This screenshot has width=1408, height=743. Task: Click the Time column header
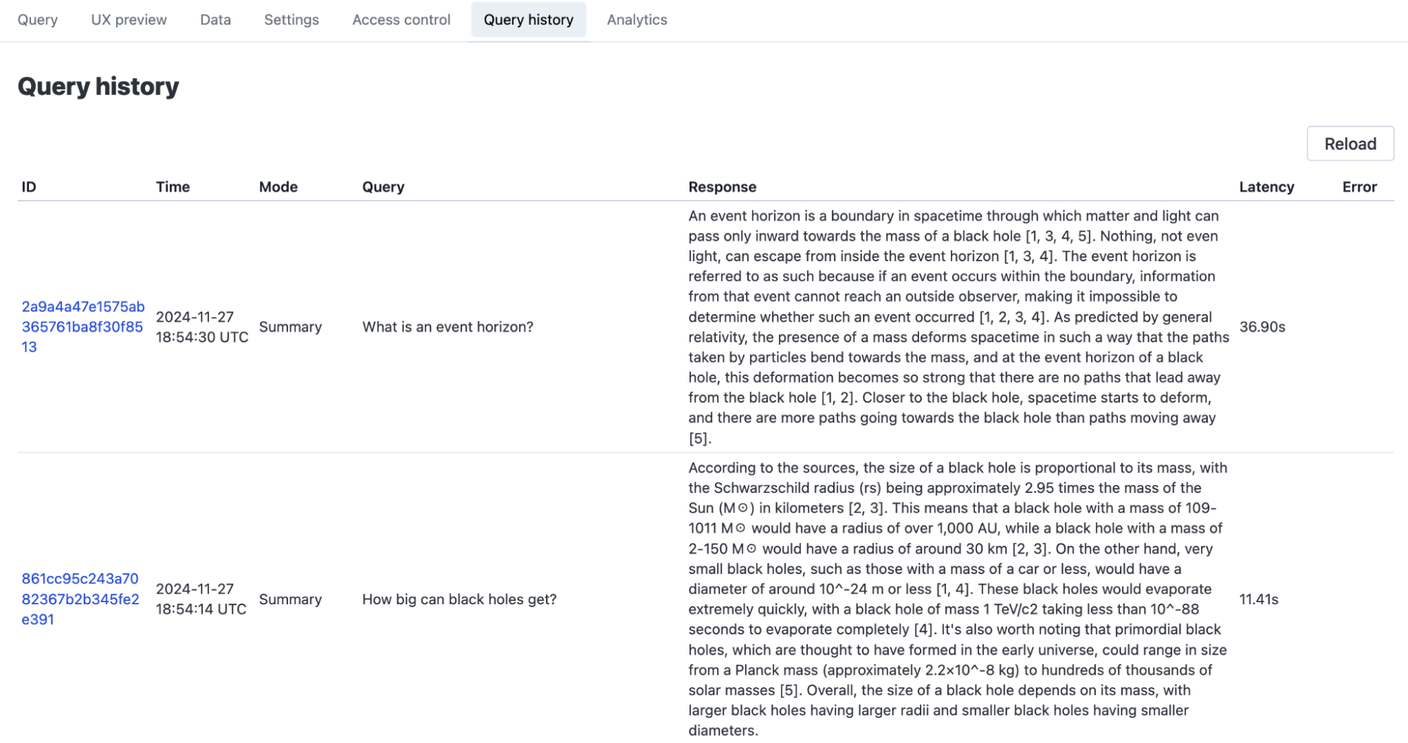click(x=173, y=187)
